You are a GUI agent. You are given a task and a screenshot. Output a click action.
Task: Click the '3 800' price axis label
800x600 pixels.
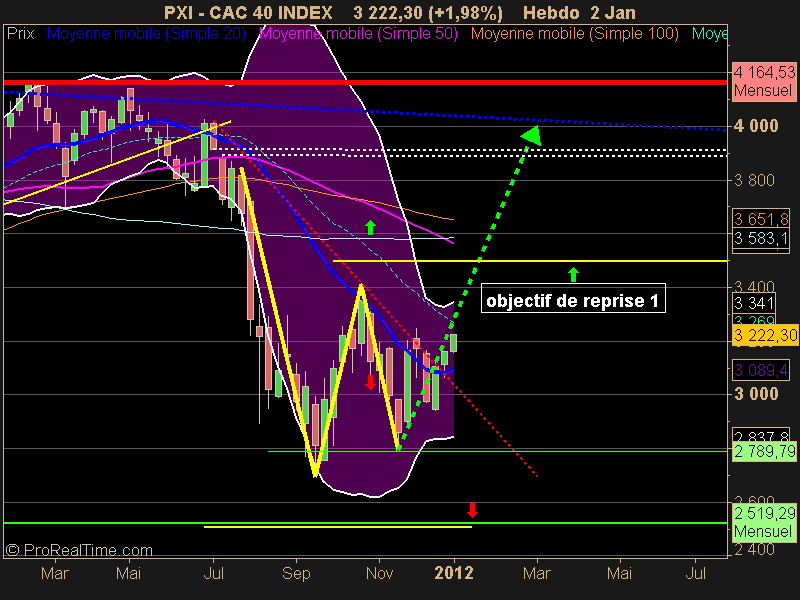click(x=754, y=180)
